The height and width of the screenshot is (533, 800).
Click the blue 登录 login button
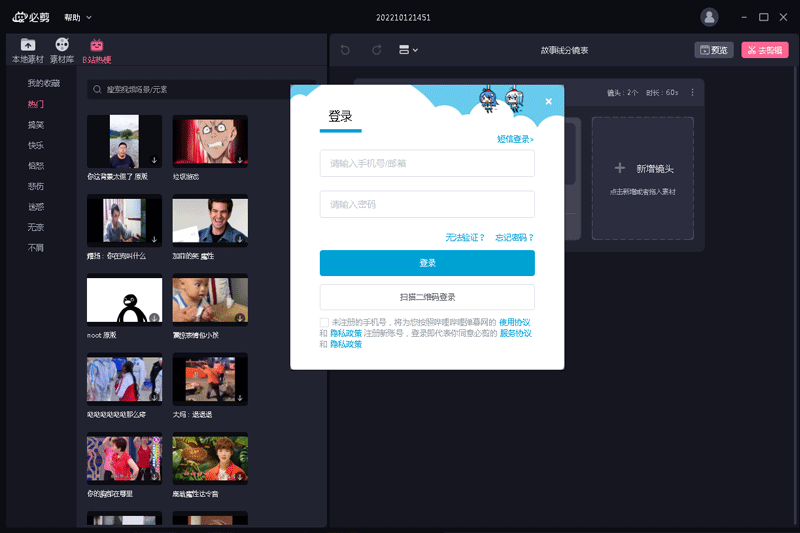point(427,263)
